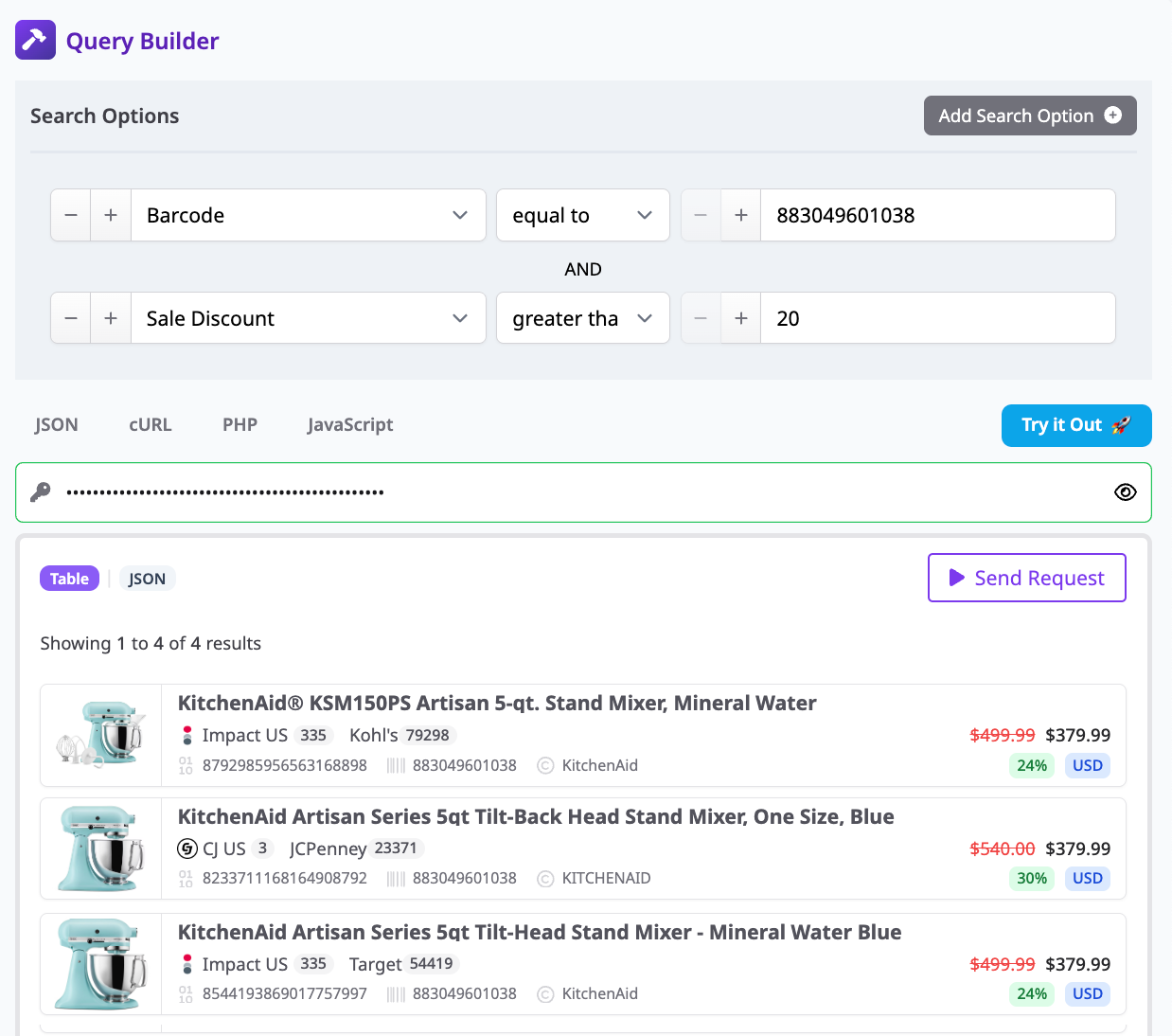Click the Kohl's 79298 merchant label
1172x1036 pixels.
[402, 735]
